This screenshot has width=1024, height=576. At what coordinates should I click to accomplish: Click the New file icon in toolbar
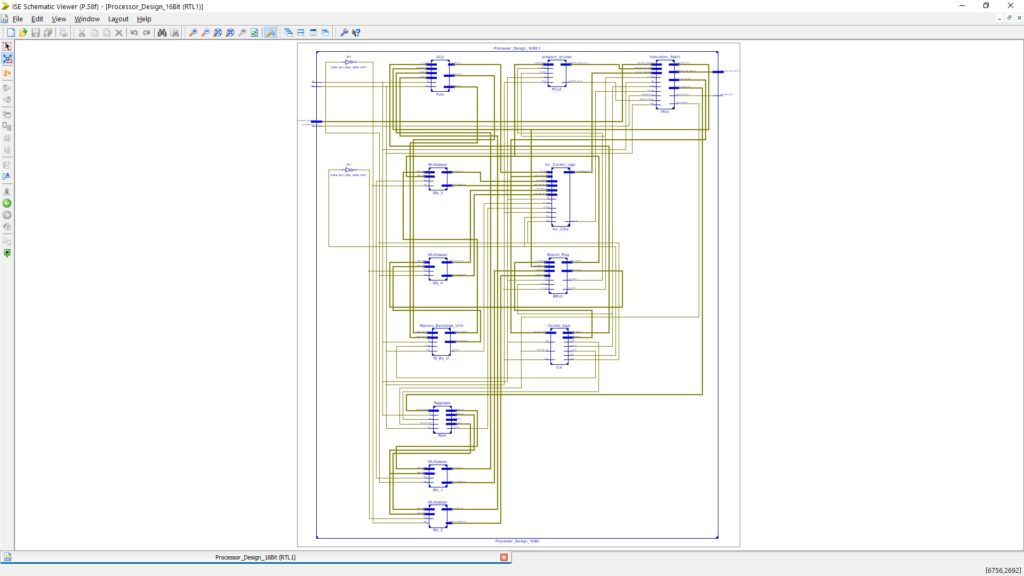[x=11, y=33]
